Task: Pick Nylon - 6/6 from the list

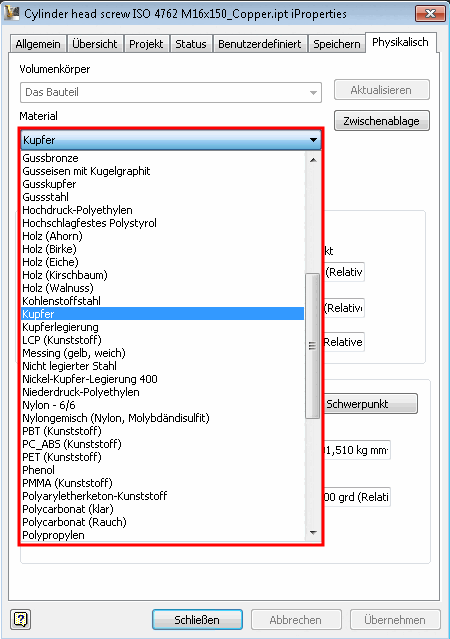Action: (x=163, y=405)
